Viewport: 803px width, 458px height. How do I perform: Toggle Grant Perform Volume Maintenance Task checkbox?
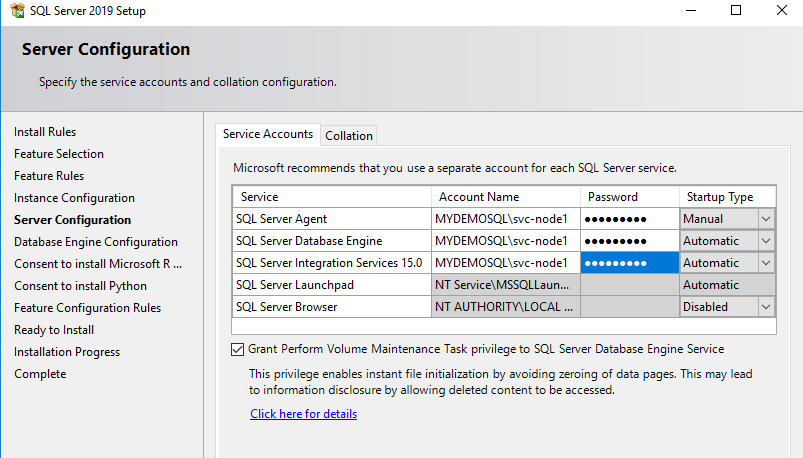pos(237,349)
